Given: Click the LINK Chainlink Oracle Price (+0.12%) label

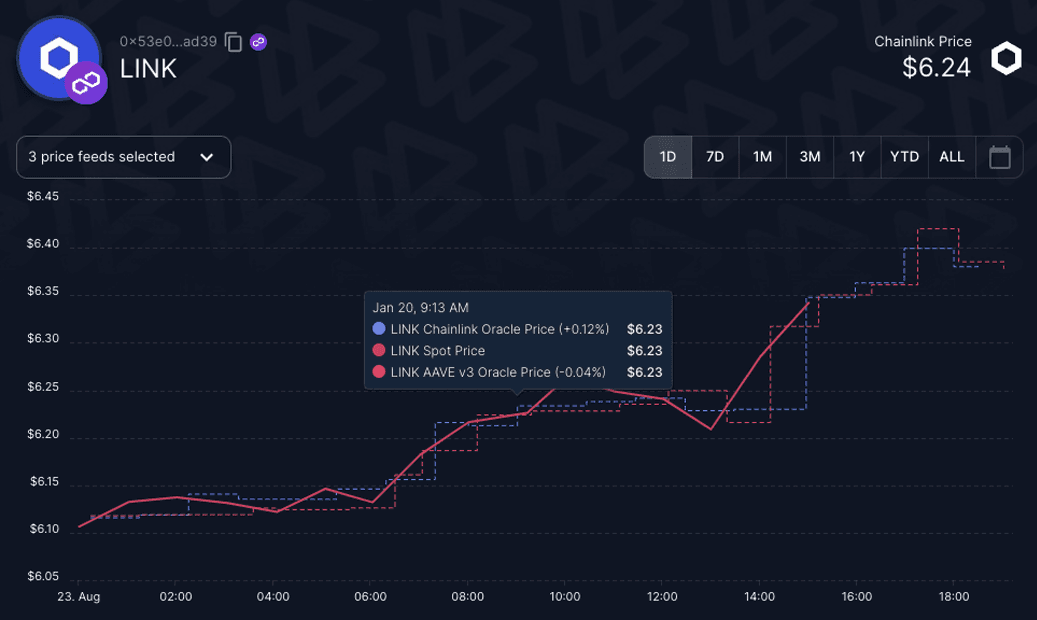Looking at the screenshot, I should pyautogui.click(x=500, y=329).
